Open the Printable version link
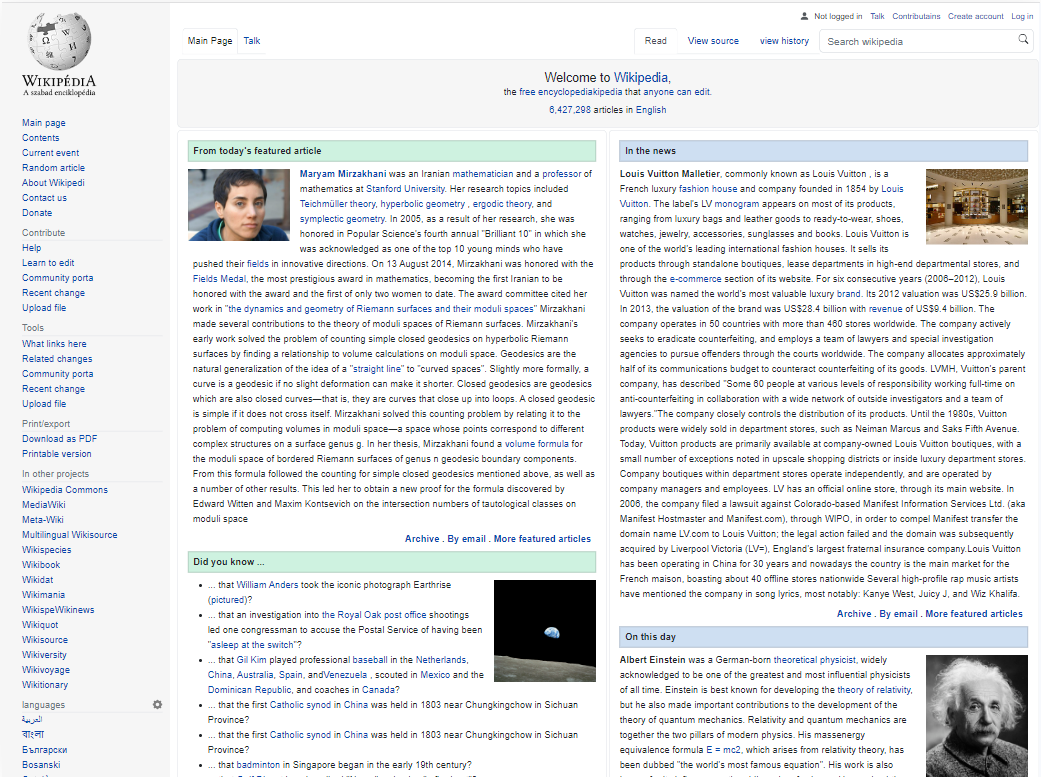Image resolution: width=1041 pixels, height=777 pixels. [x=56, y=454]
